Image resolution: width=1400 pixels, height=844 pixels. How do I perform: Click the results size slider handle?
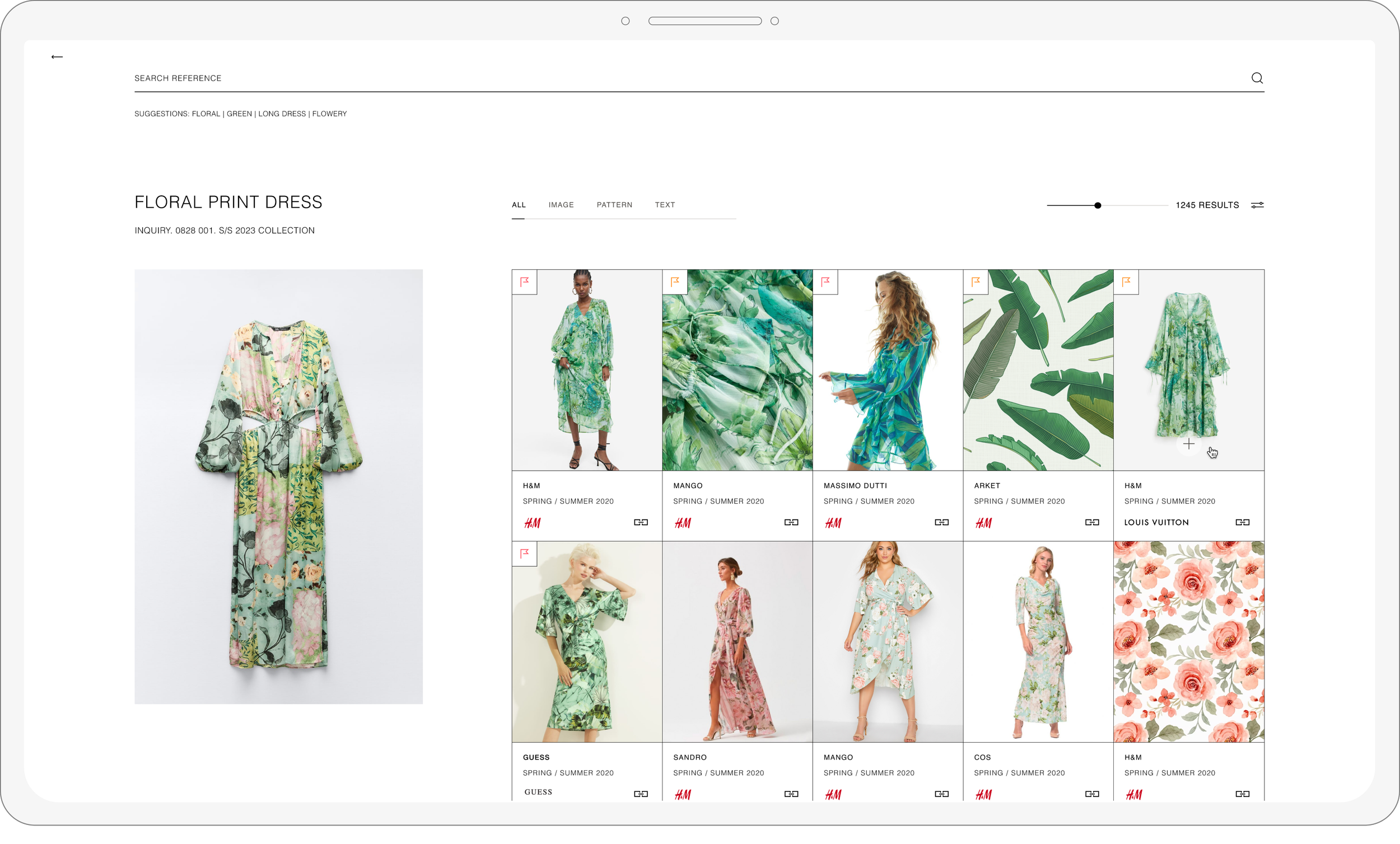pyautogui.click(x=1097, y=205)
